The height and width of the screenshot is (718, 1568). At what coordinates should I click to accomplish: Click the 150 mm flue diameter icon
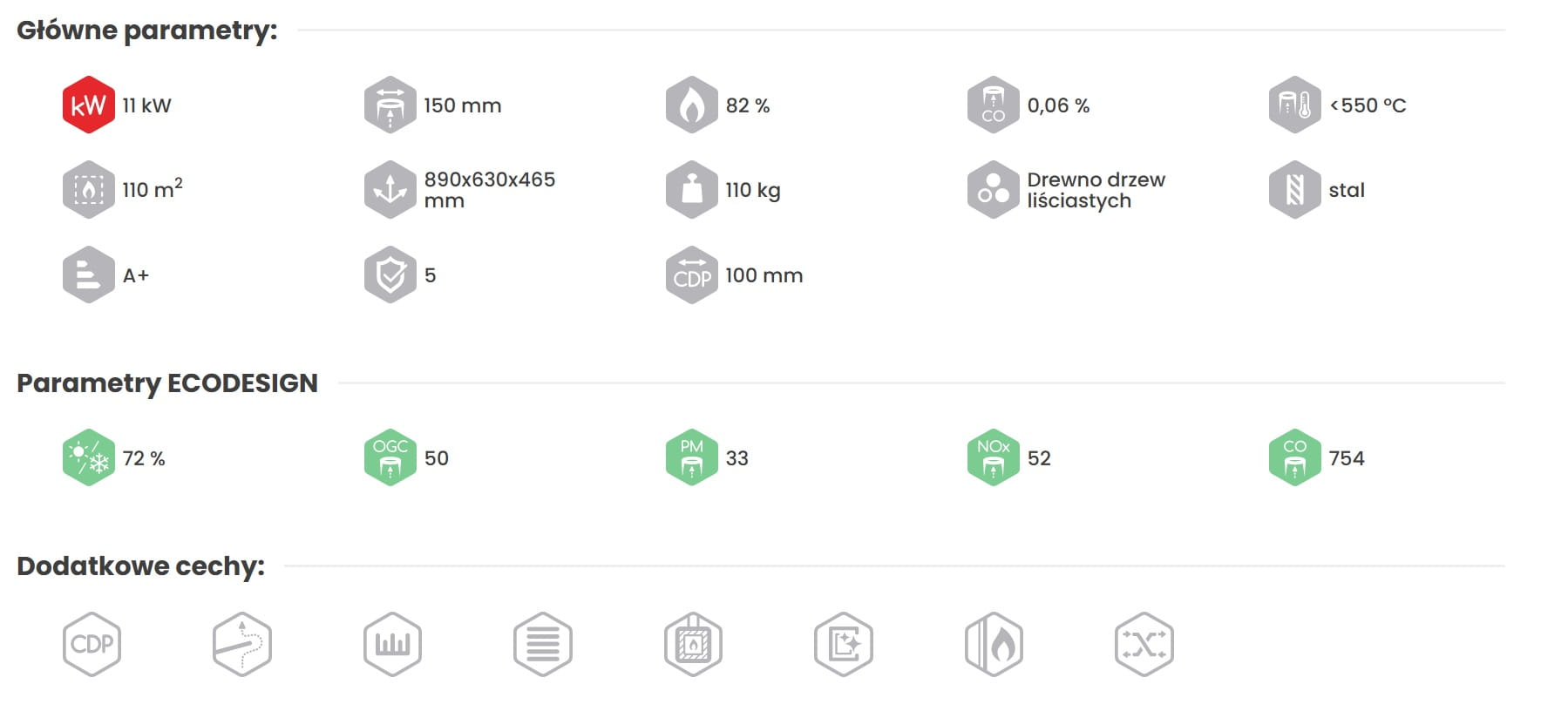click(390, 105)
